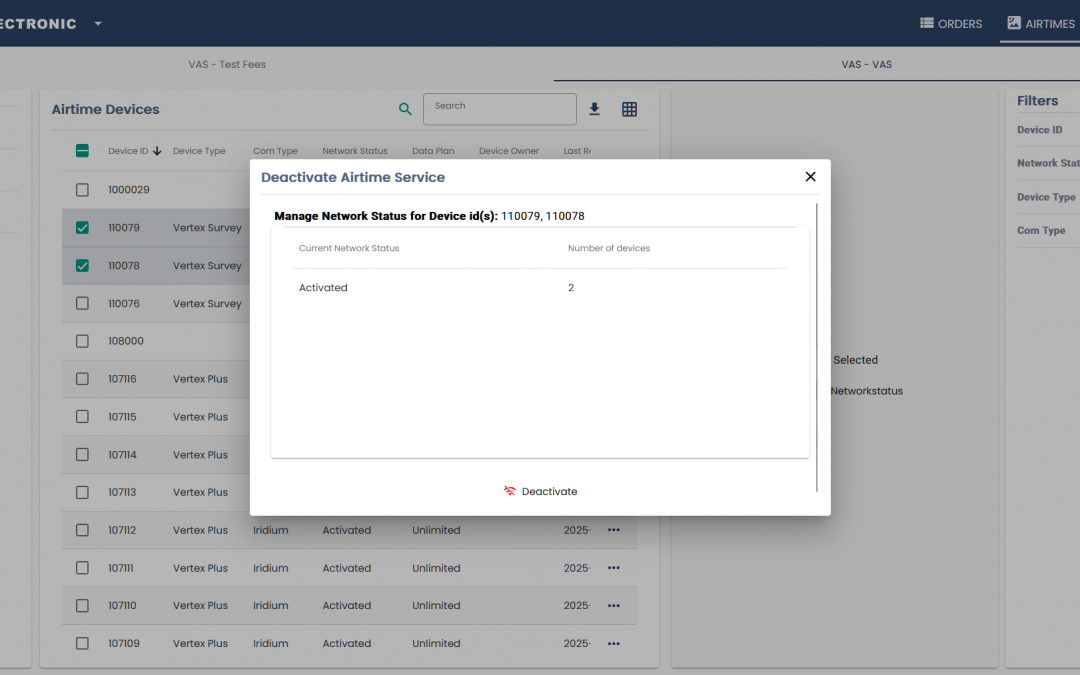Open the three-dot menu for device 107112
This screenshot has height=675, width=1080.
[613, 530]
